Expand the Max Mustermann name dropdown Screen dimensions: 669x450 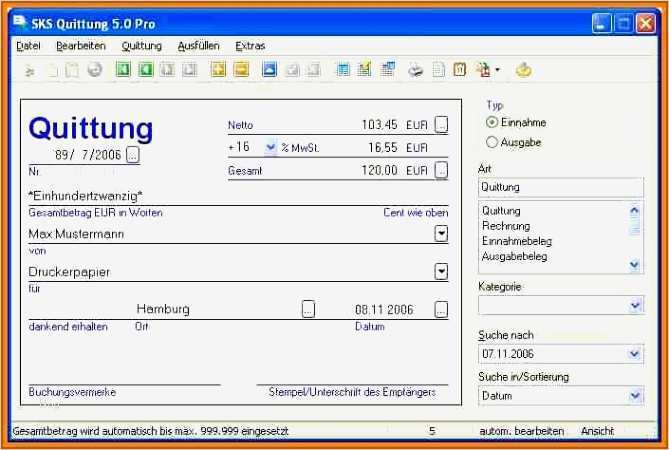pos(441,234)
